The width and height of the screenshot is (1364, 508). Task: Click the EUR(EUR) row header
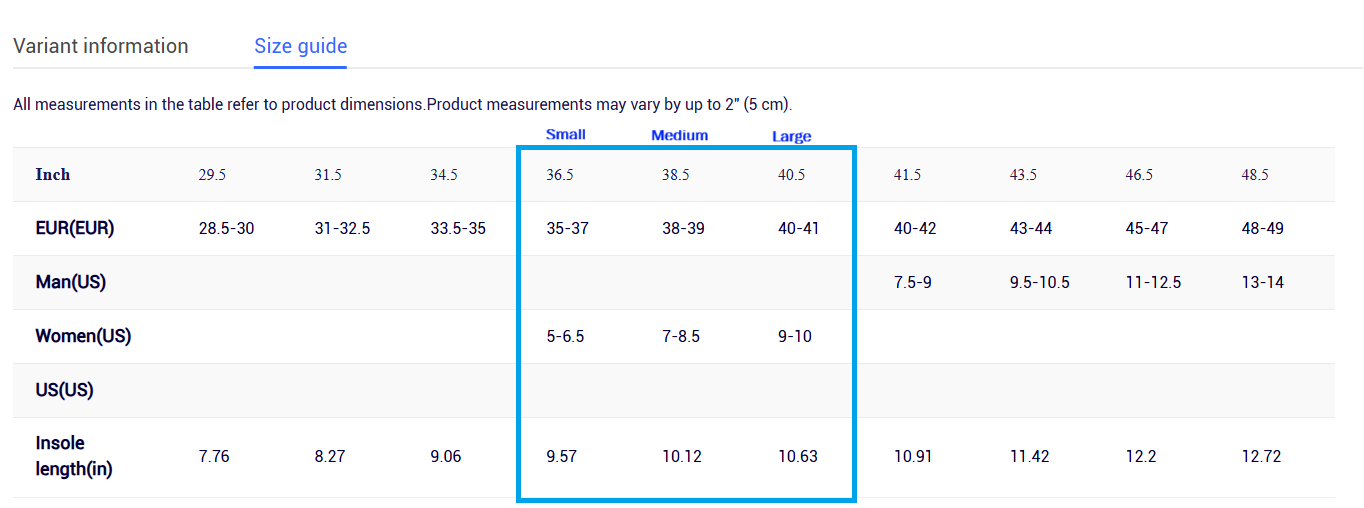75,228
